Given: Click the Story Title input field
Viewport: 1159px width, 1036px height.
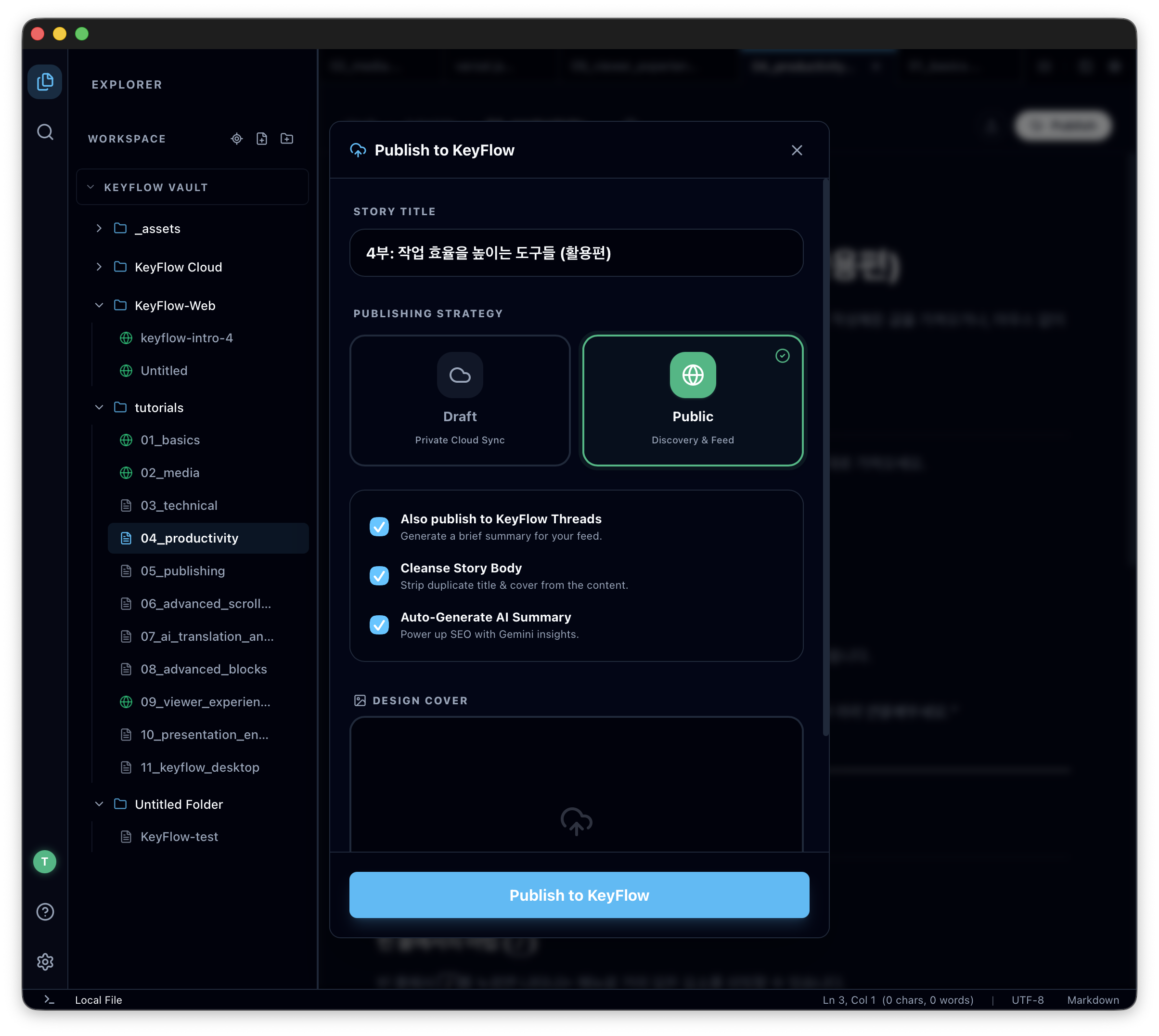Looking at the screenshot, I should click(576, 253).
